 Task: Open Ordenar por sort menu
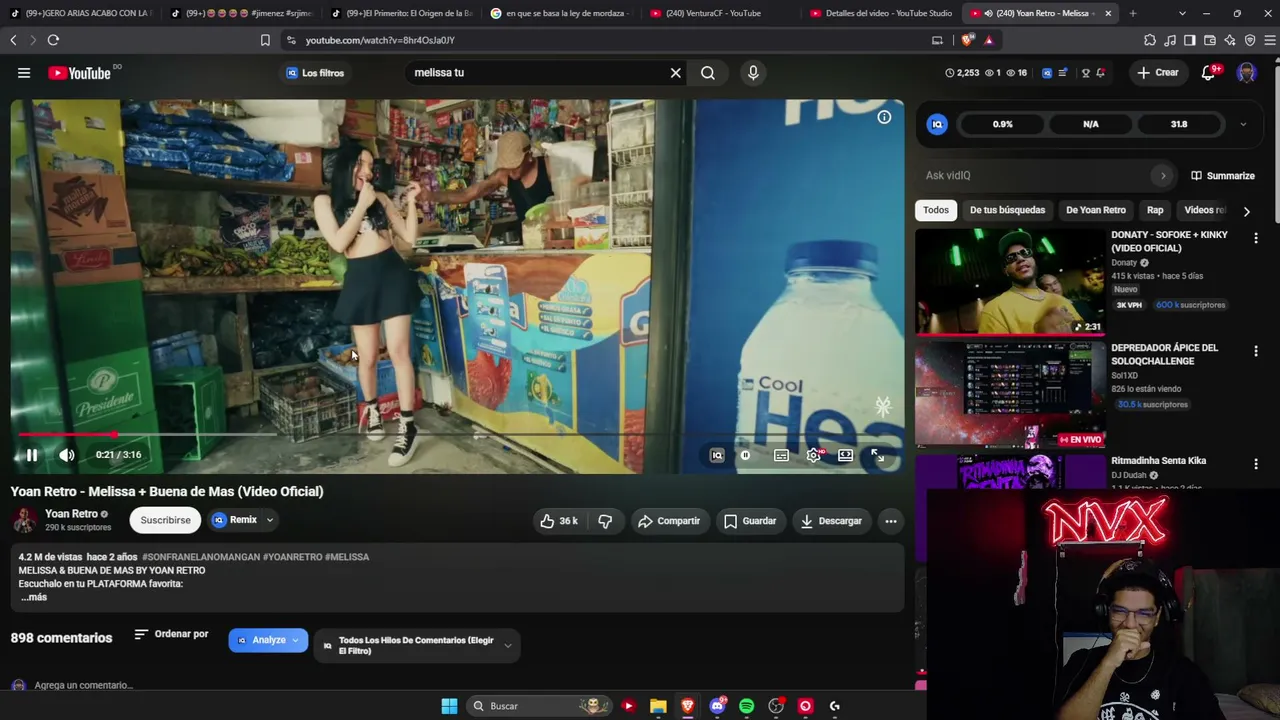pyautogui.click(x=172, y=634)
